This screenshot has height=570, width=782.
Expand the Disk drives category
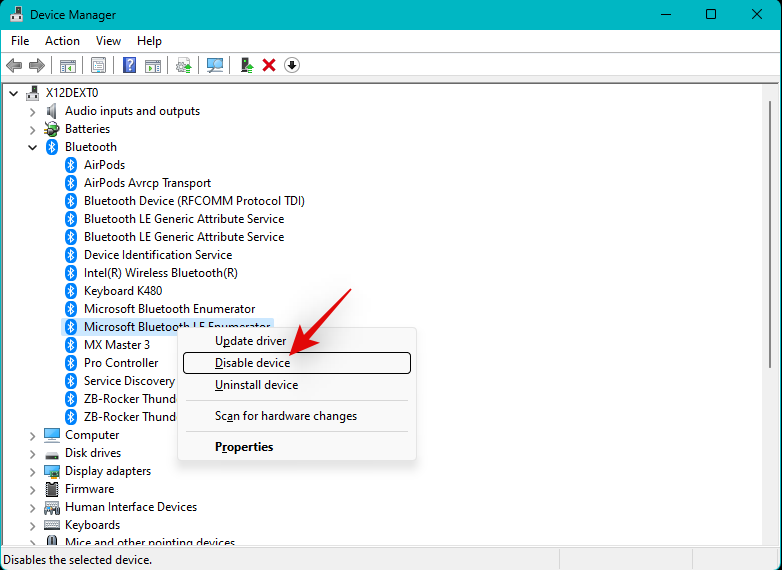tap(32, 454)
